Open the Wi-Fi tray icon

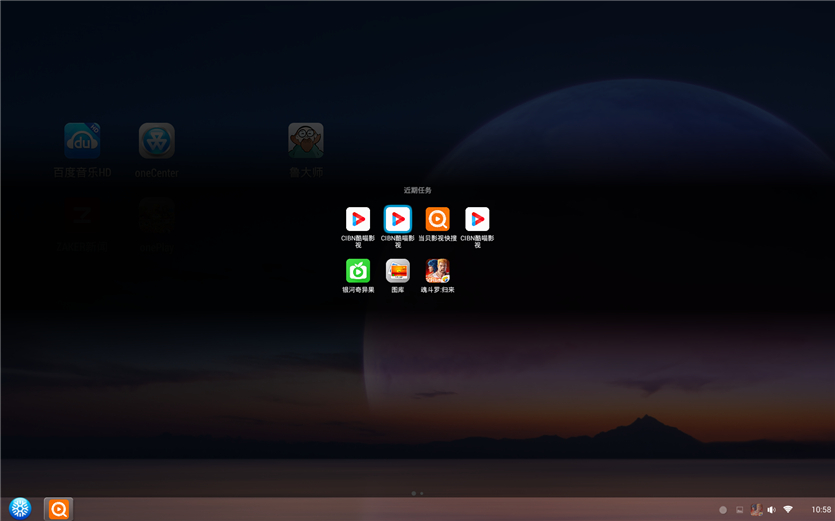[x=788, y=509]
